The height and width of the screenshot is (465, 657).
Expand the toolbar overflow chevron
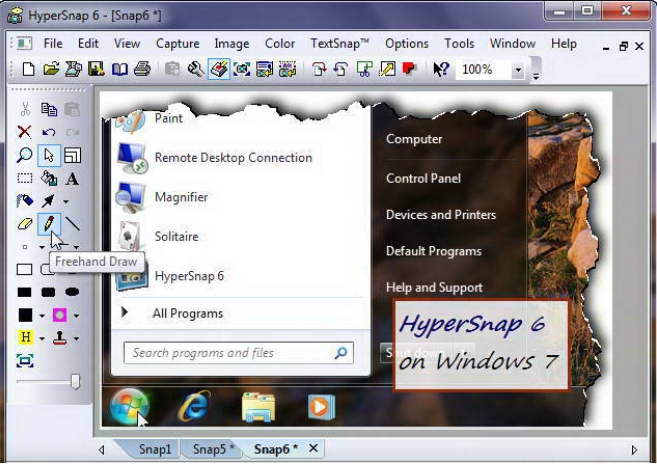(535, 76)
